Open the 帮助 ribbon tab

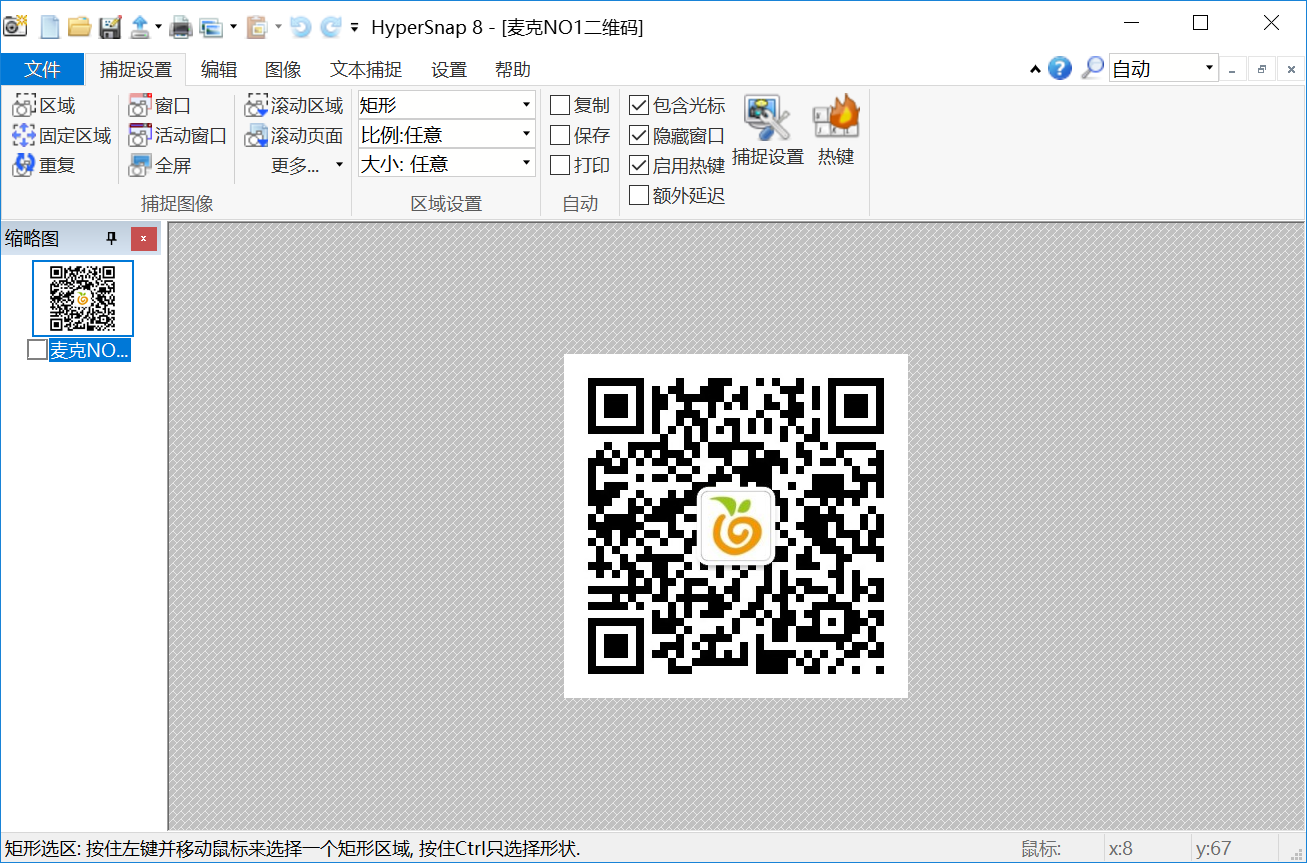pyautogui.click(x=513, y=69)
